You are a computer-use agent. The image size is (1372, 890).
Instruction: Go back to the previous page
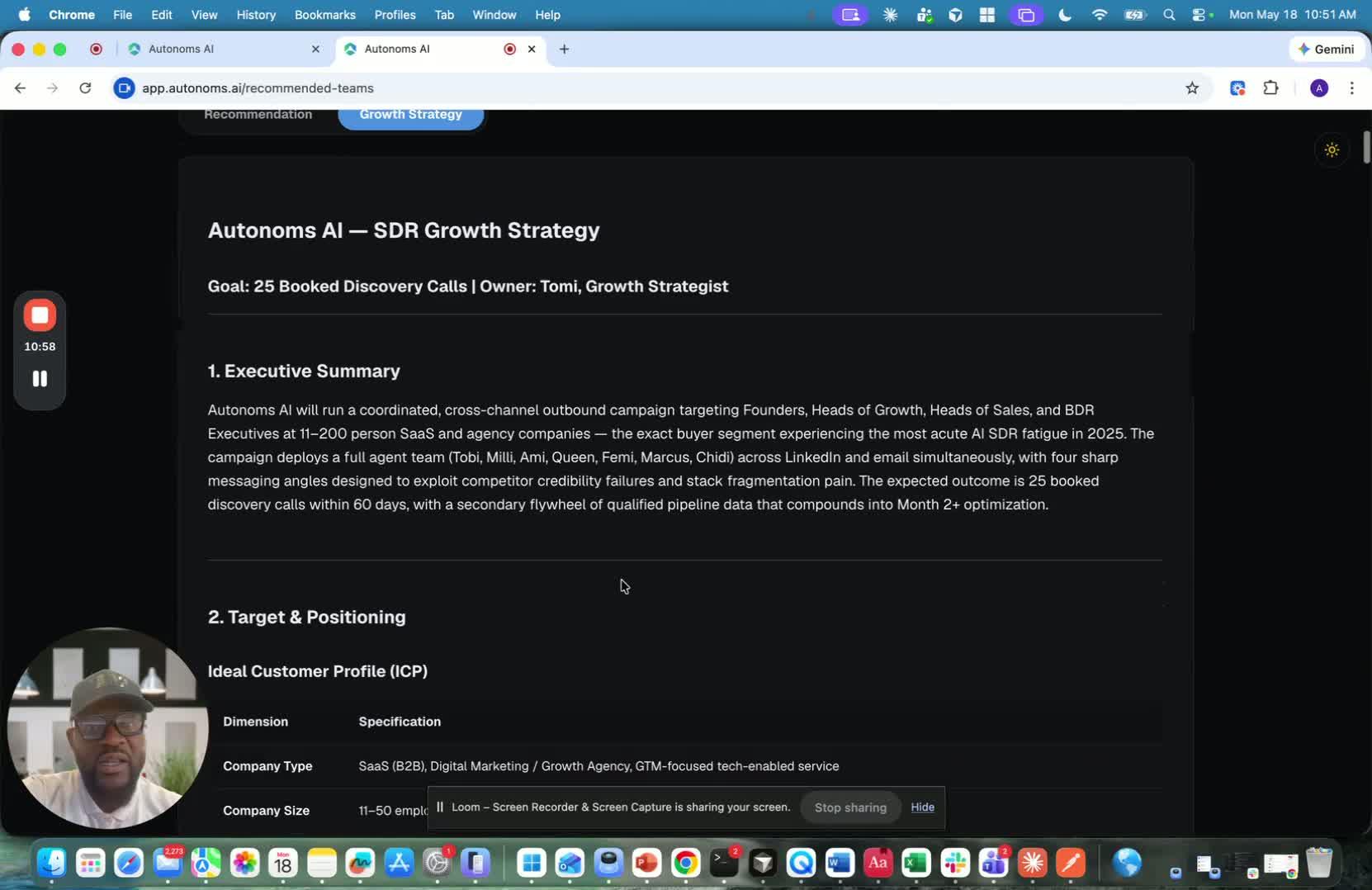coord(21,88)
